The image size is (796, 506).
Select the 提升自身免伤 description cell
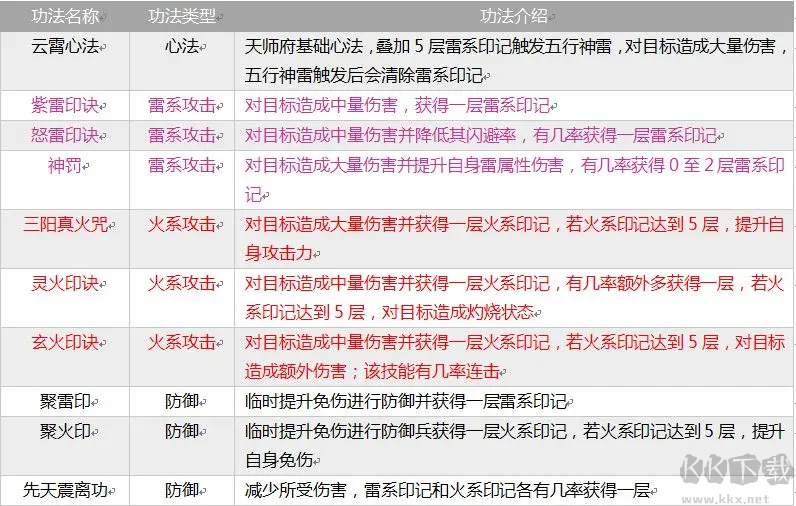click(514, 446)
